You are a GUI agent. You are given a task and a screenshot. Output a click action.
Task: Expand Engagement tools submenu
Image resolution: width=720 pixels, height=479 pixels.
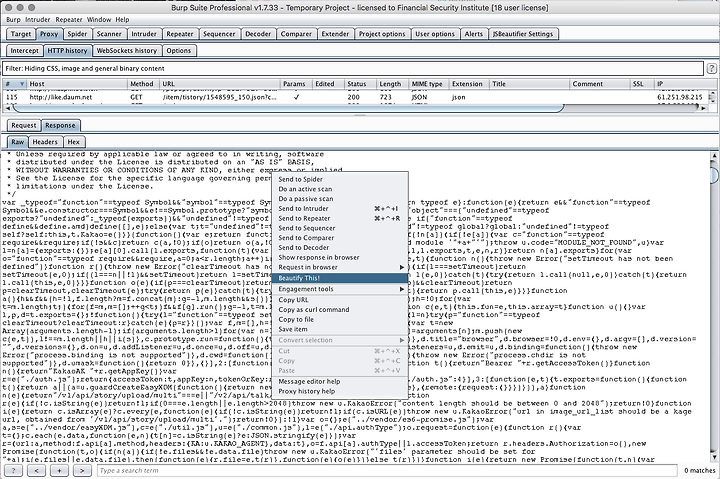(x=340, y=289)
